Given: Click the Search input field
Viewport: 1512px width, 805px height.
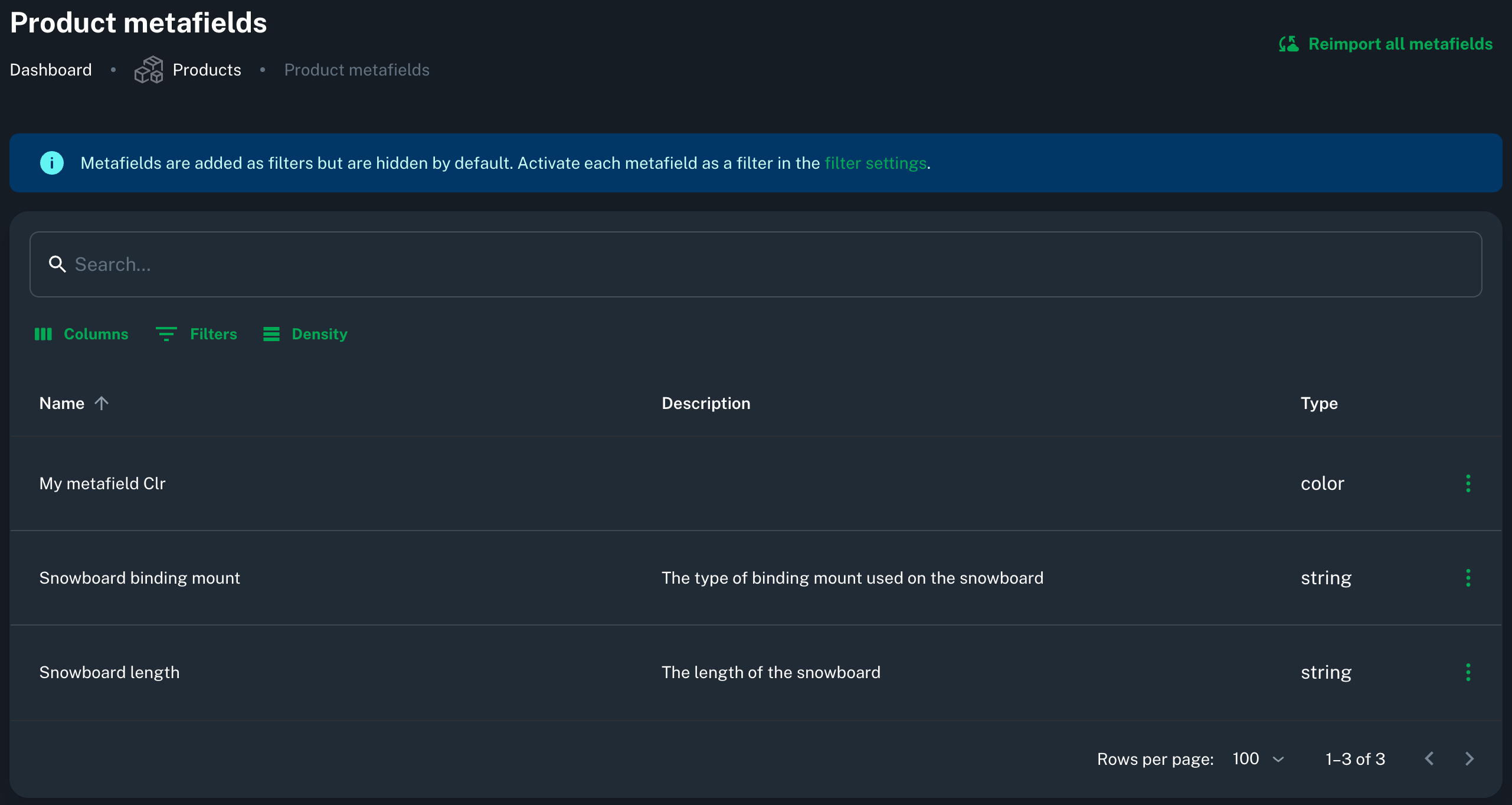Looking at the screenshot, I should pos(755,264).
